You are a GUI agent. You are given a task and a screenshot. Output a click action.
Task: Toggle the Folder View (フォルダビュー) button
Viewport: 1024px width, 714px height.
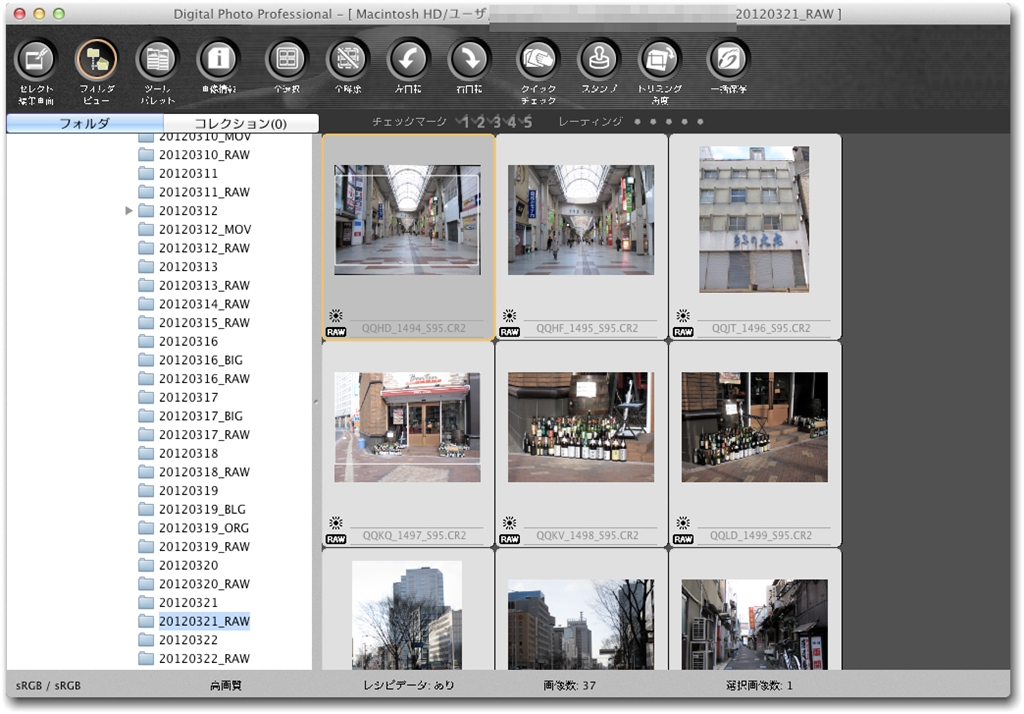point(96,61)
